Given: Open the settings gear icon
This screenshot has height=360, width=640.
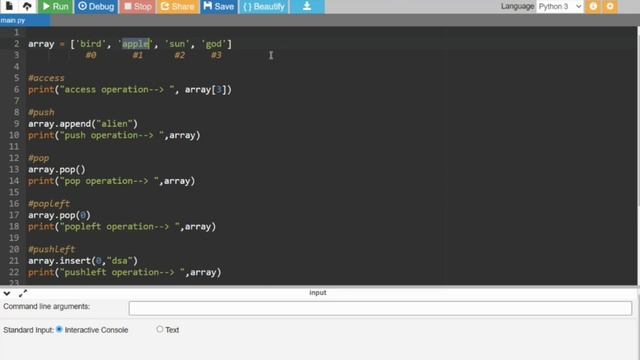Looking at the screenshot, I should pyautogui.click(x=610, y=7).
